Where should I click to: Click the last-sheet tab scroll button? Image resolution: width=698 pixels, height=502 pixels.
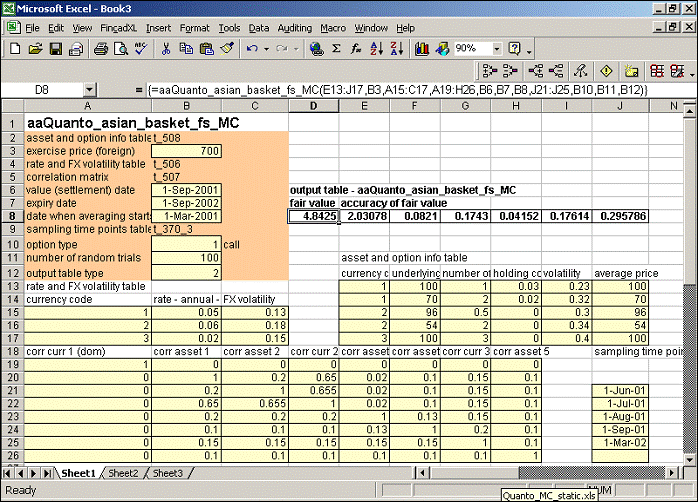[x=48, y=473]
